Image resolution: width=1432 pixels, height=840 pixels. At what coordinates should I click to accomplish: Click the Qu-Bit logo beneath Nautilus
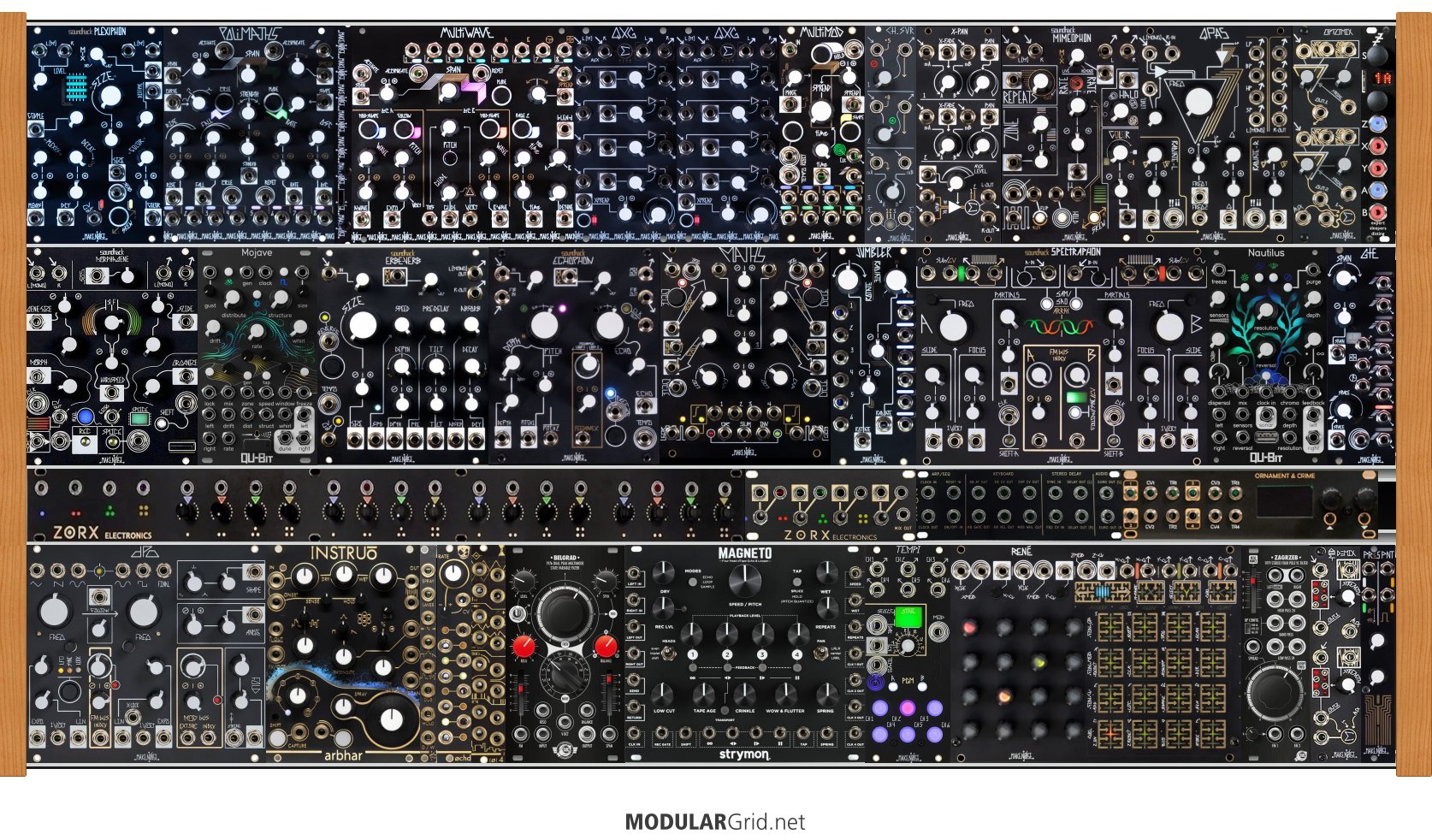[1266, 456]
